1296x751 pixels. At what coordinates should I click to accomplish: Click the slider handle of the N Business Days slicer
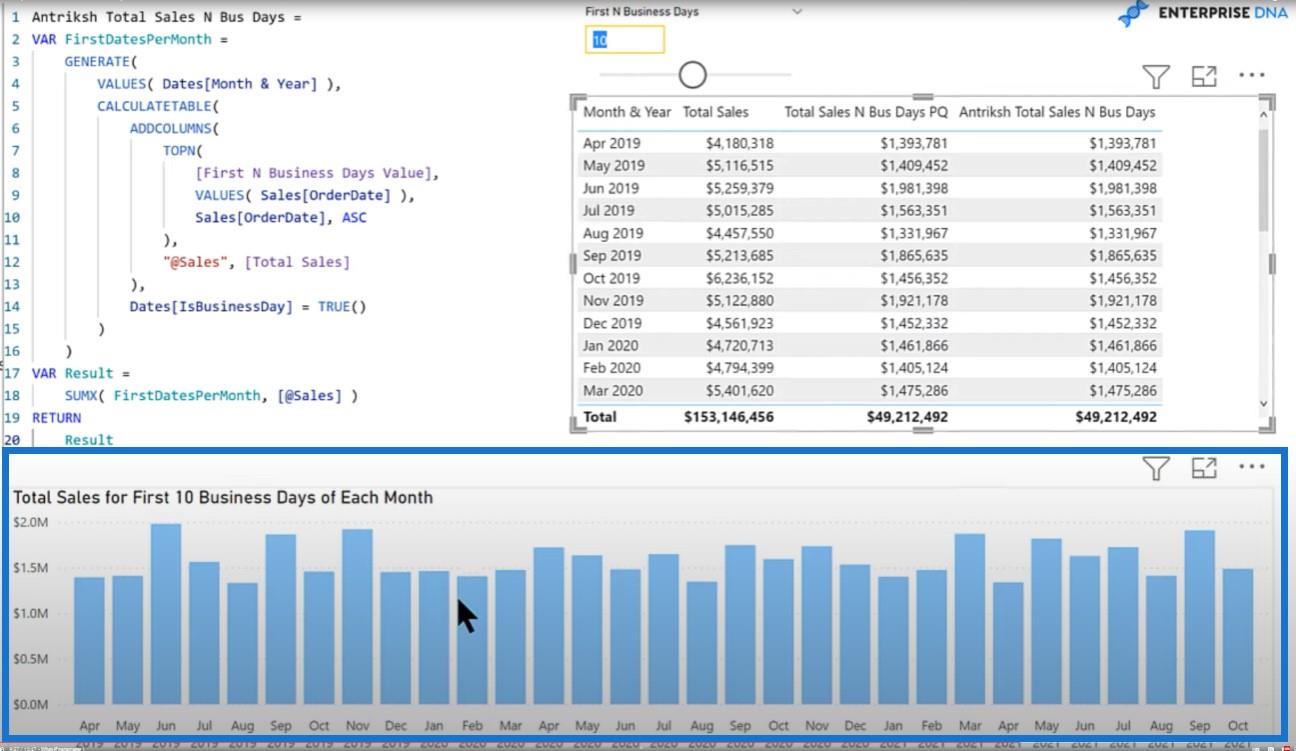pyautogui.click(x=692, y=75)
